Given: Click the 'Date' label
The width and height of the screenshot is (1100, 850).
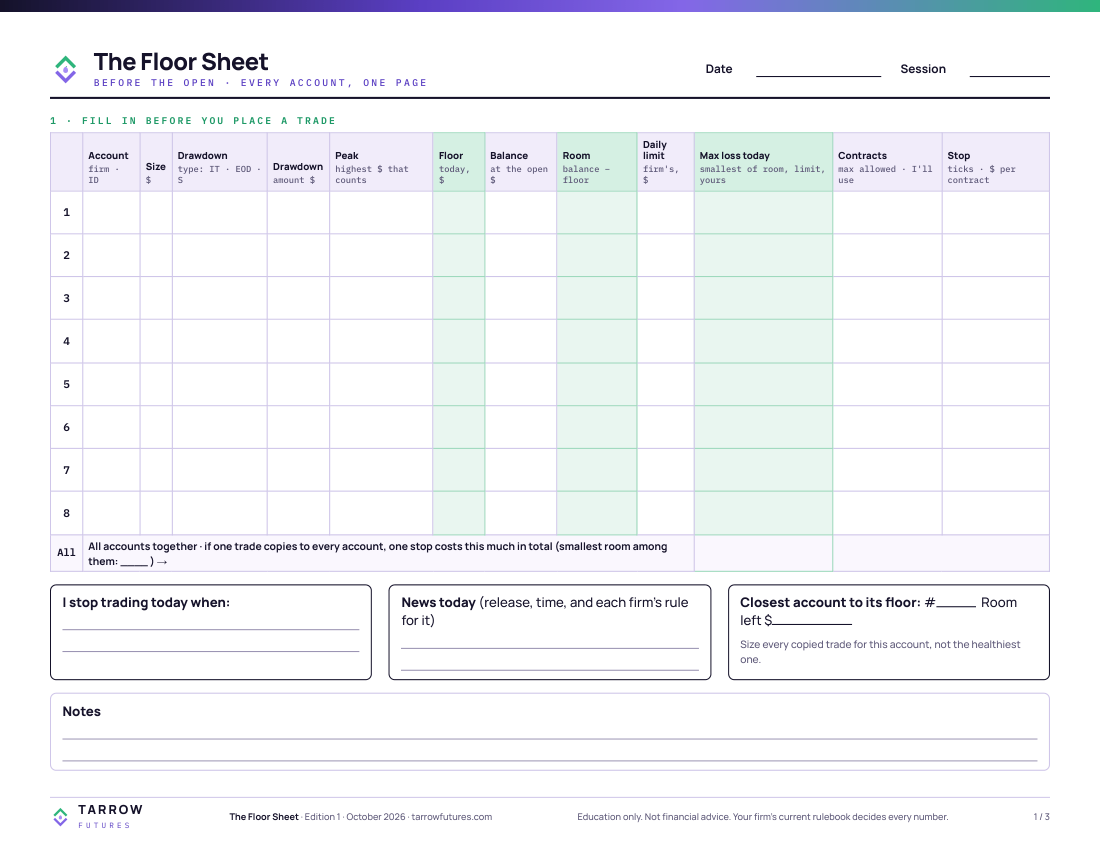Looking at the screenshot, I should tap(719, 69).
